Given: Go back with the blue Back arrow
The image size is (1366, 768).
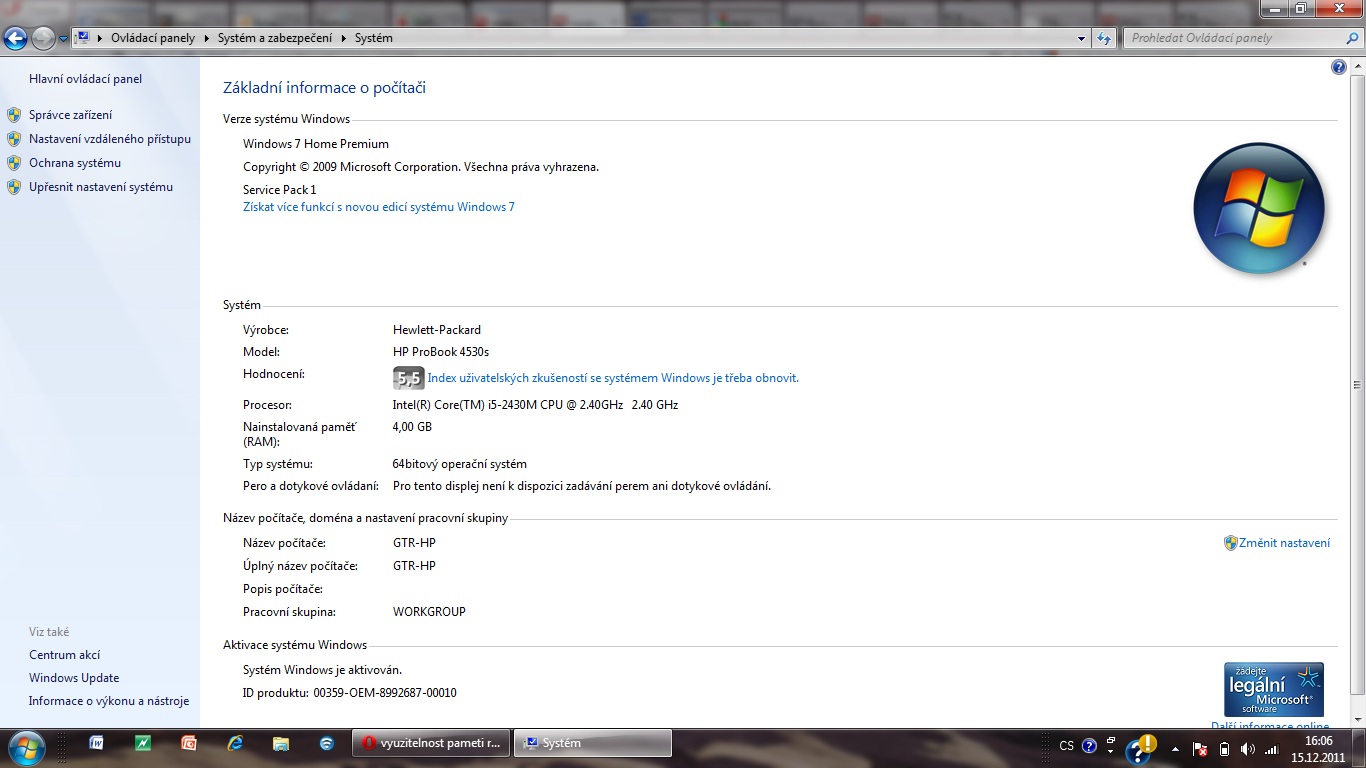Looking at the screenshot, I should (x=16, y=38).
